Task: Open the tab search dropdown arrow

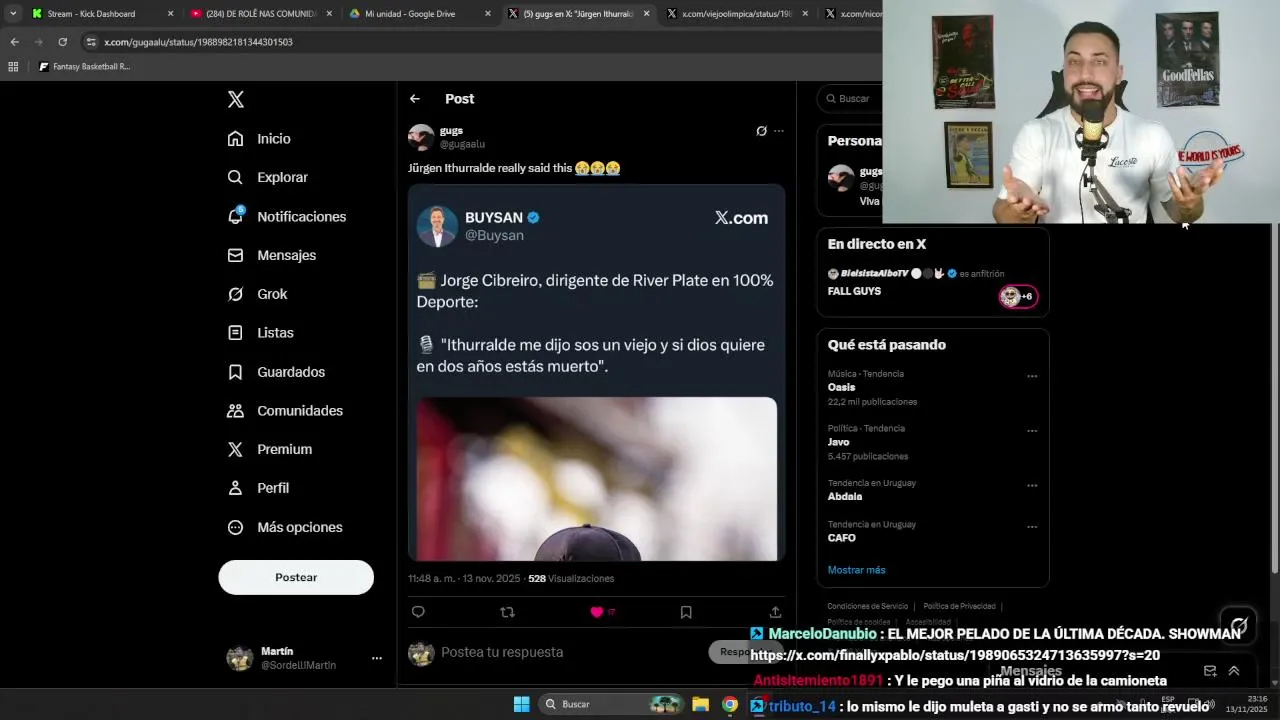Action: click(12, 14)
